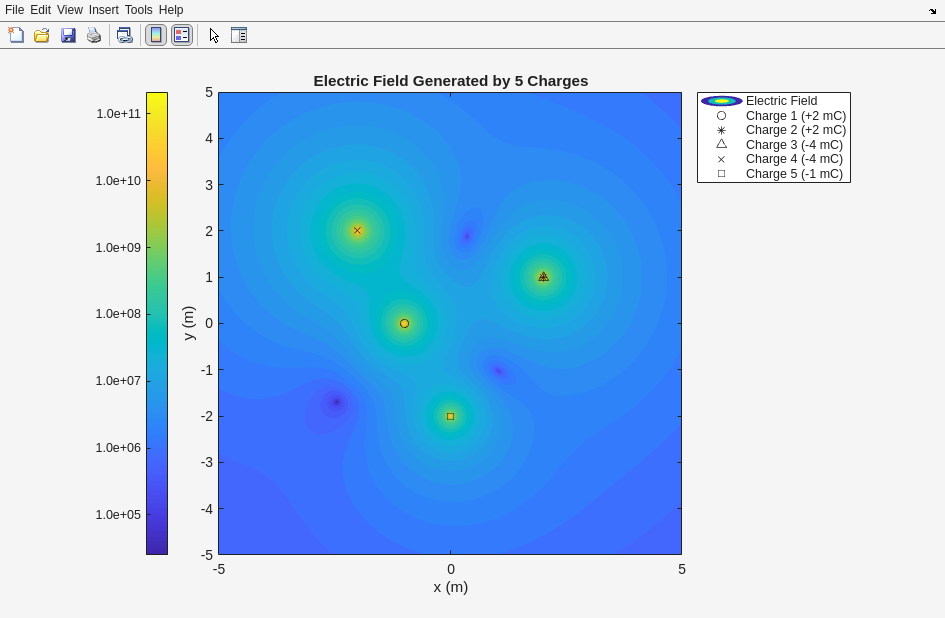
Task: Click the Link Plot icon
Action: coord(124,35)
